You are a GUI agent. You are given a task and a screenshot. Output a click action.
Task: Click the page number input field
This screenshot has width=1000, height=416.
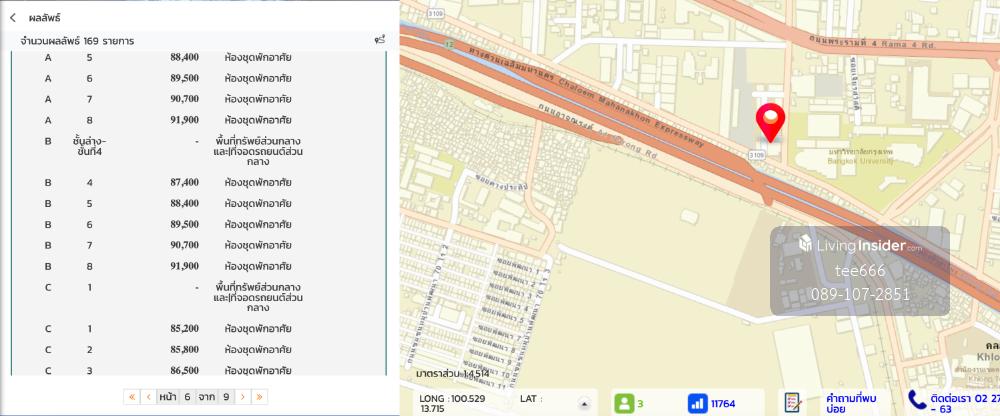coord(187,397)
